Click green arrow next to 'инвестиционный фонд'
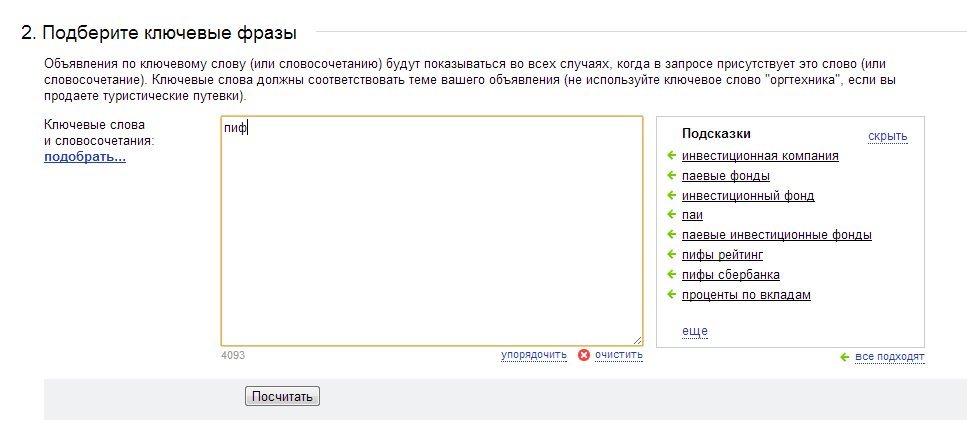Image resolution: width=967 pixels, height=425 pixels. point(672,196)
